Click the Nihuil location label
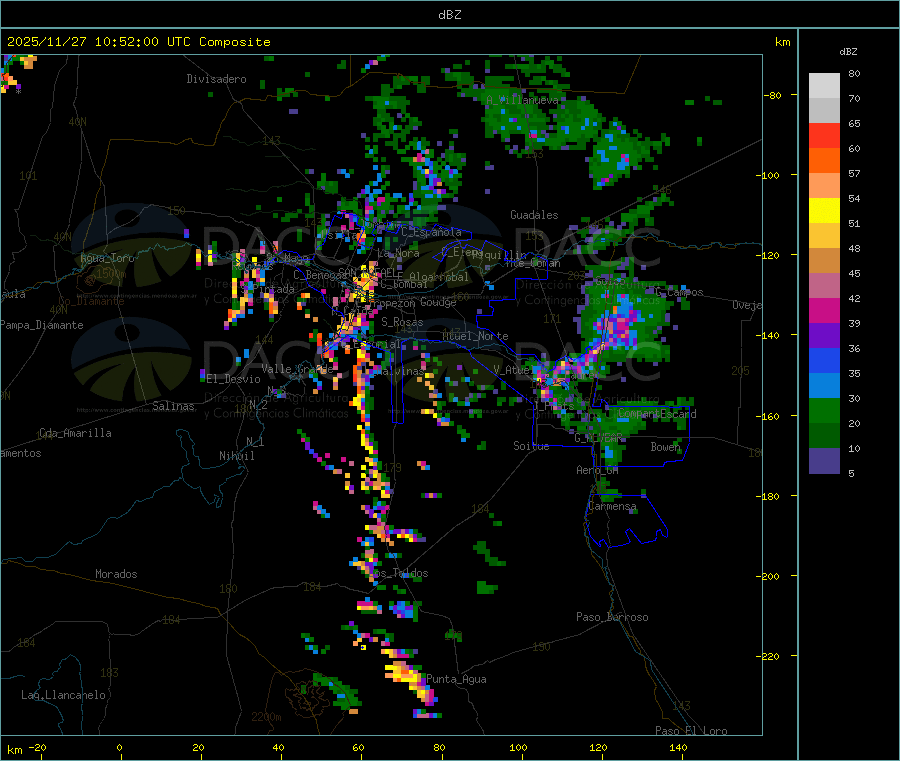Image resolution: width=900 pixels, height=761 pixels. pyautogui.click(x=236, y=456)
